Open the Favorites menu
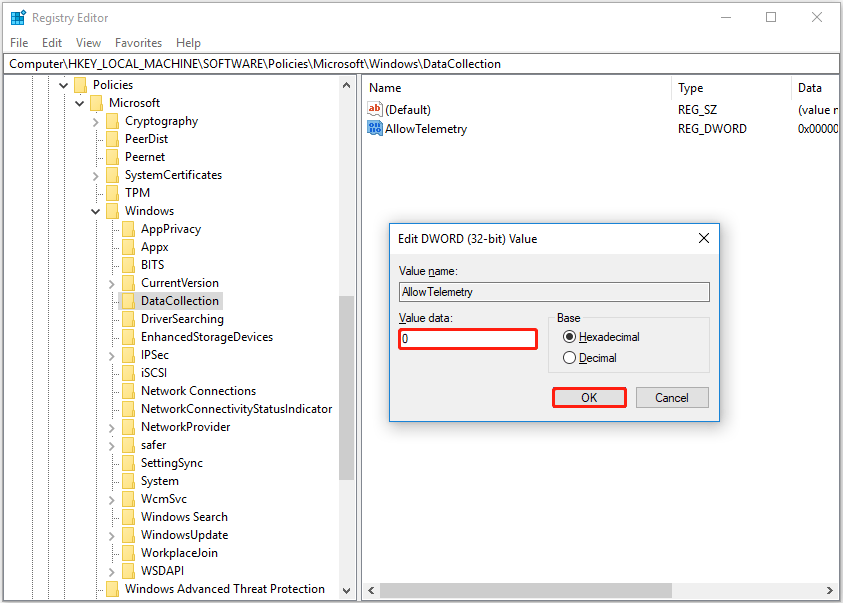843x603 pixels. click(x=138, y=42)
